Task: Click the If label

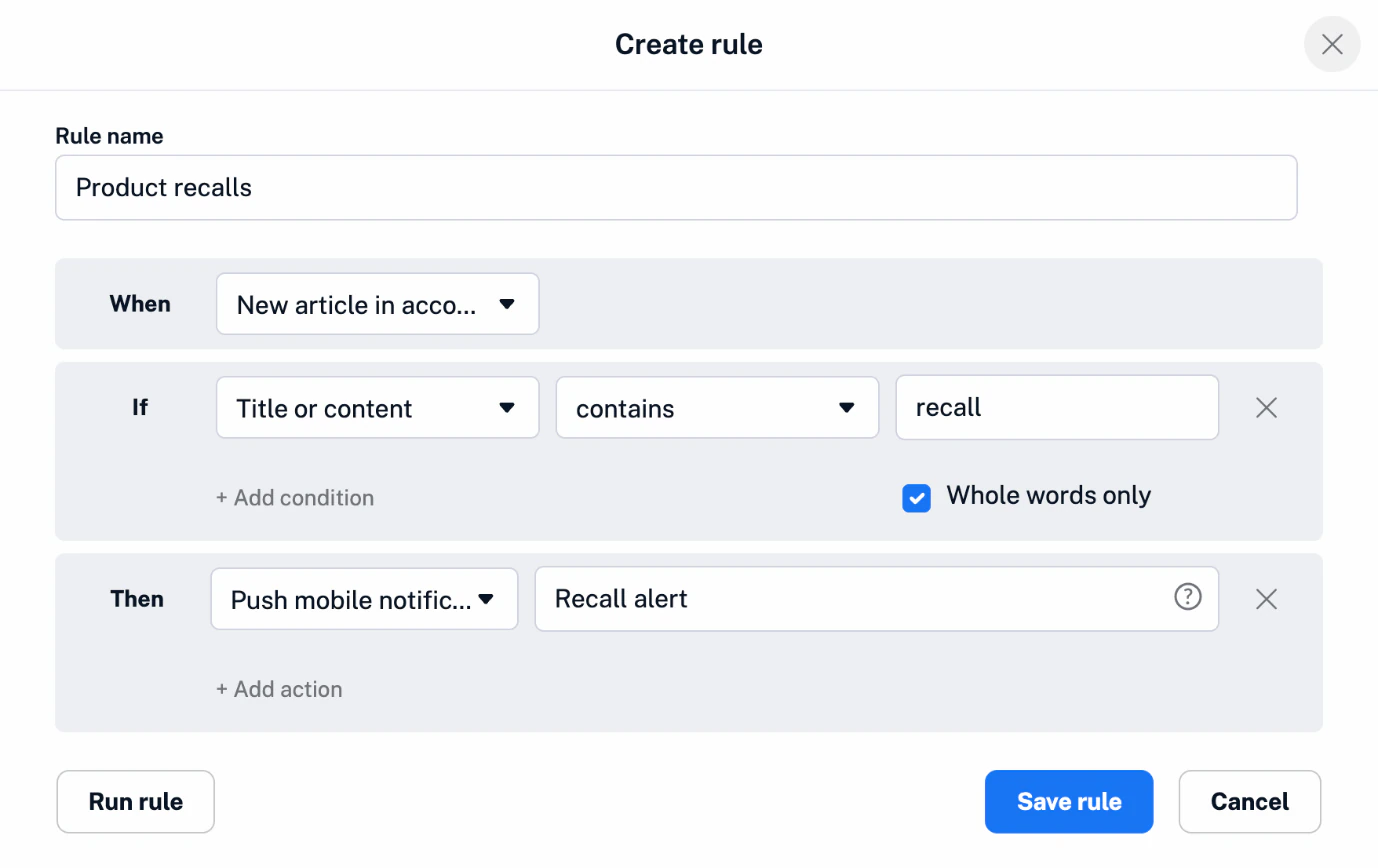Action: 140,407
